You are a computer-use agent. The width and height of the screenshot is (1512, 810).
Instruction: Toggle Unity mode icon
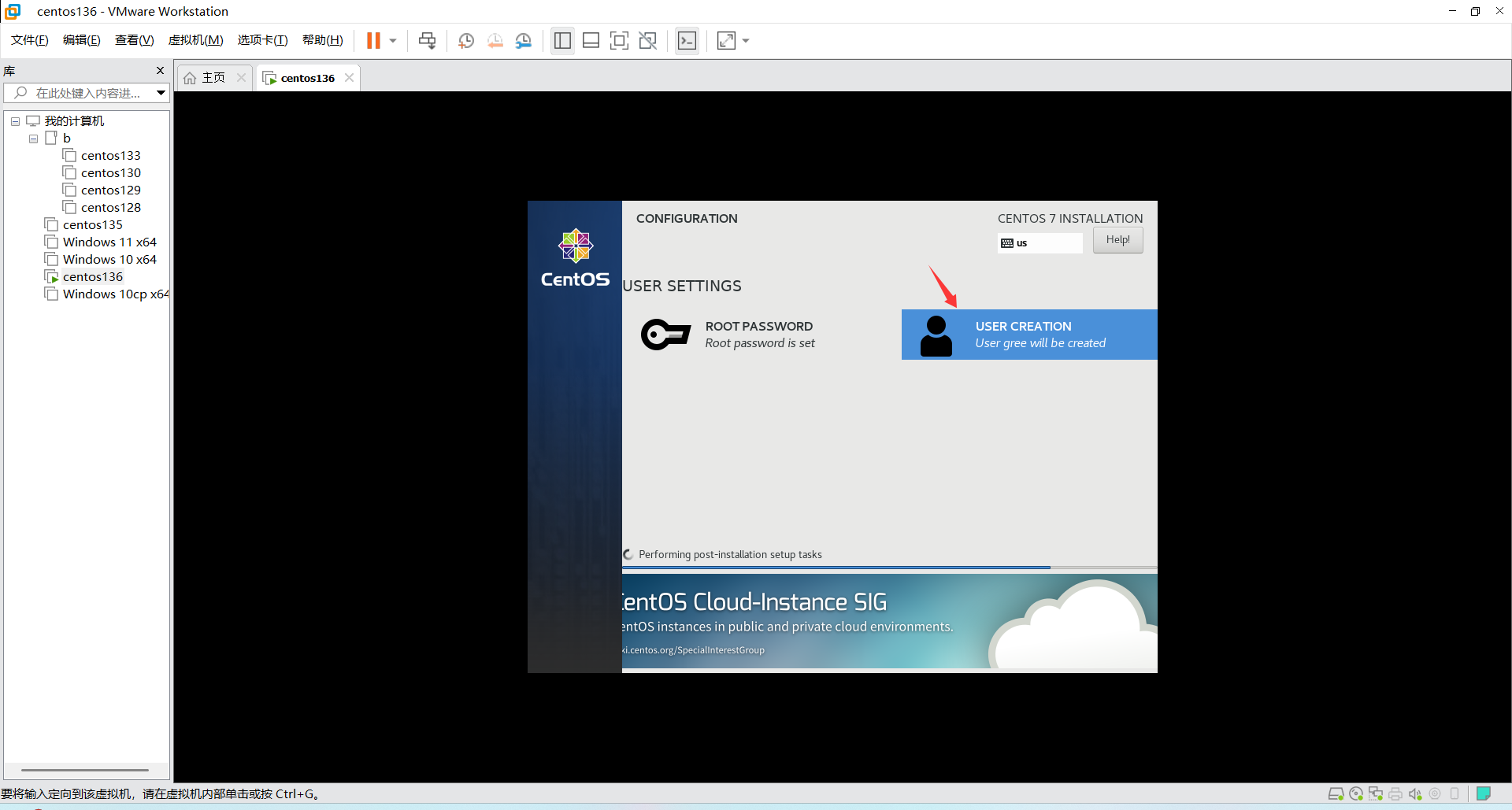coord(648,40)
